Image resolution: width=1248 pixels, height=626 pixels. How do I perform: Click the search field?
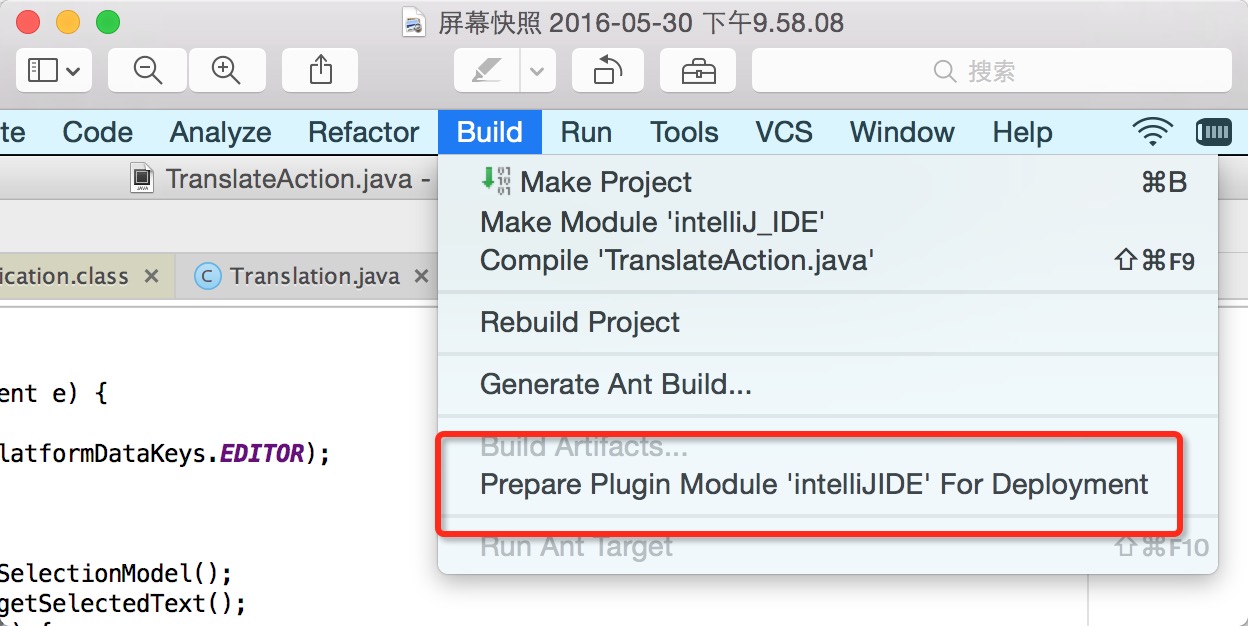tap(991, 70)
